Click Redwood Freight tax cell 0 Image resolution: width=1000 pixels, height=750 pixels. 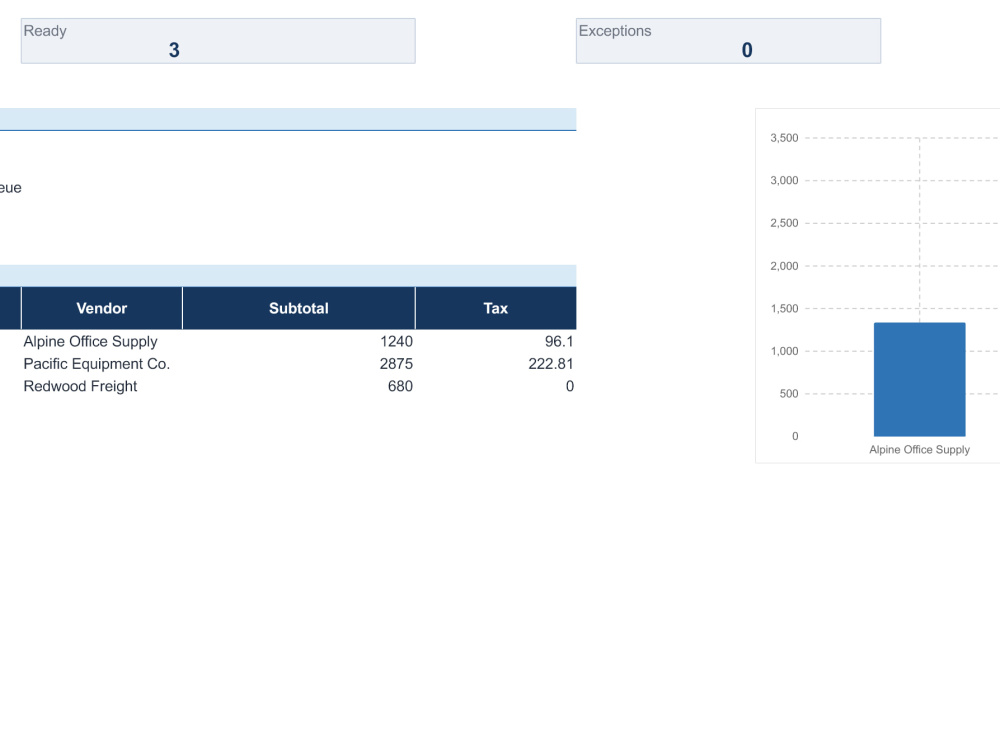496,386
